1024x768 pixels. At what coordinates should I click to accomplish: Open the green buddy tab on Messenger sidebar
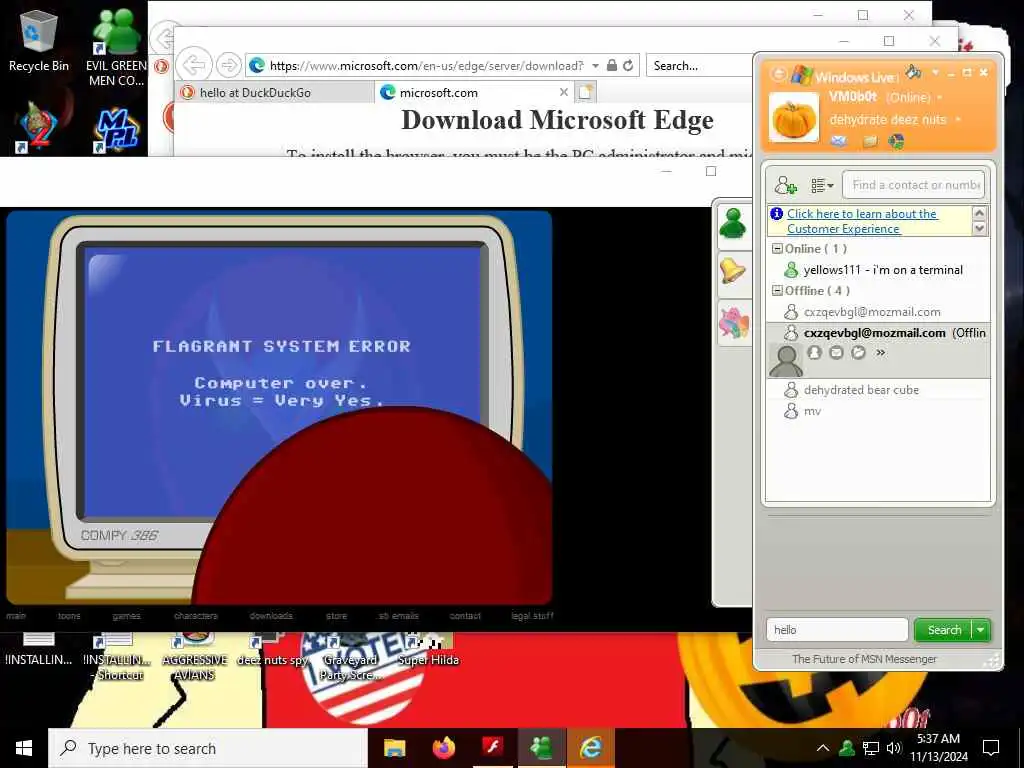[x=733, y=224]
